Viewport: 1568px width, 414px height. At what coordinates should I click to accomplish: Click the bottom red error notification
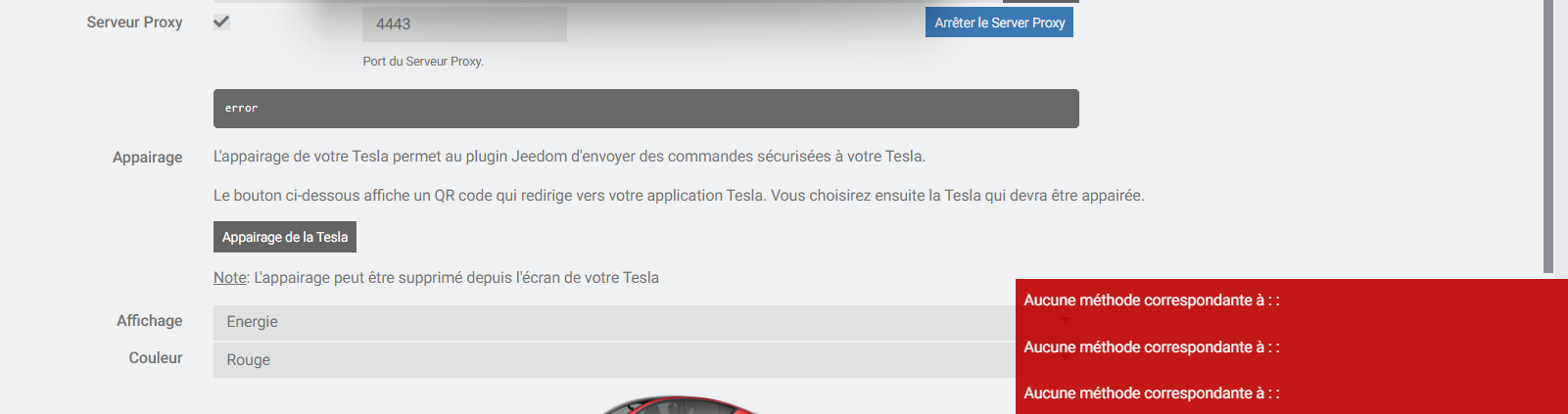1290,393
